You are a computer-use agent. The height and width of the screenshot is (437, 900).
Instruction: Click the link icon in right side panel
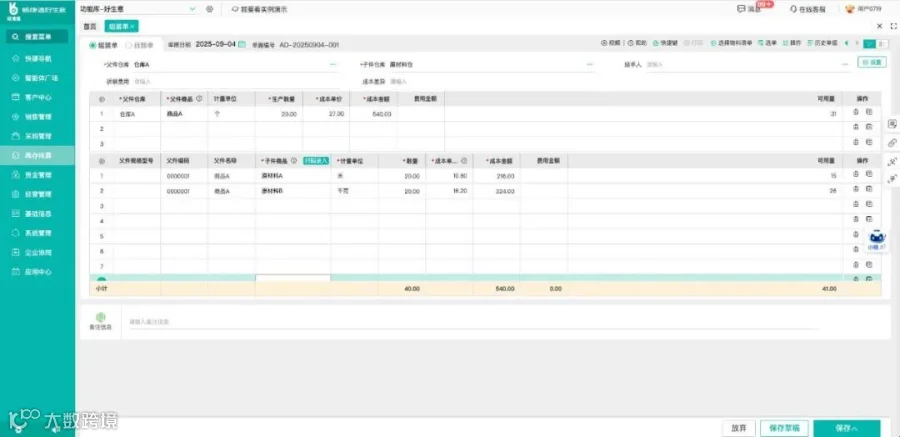[892, 142]
